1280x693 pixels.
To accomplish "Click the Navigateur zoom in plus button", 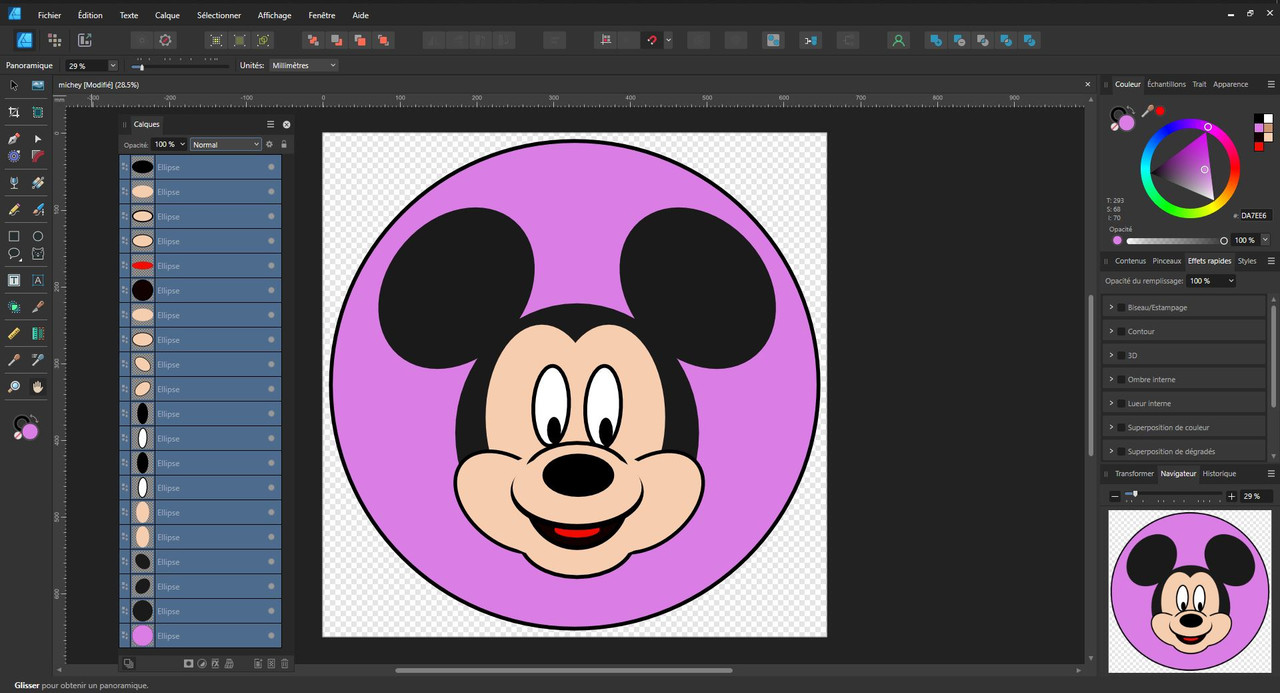I will point(1230,496).
